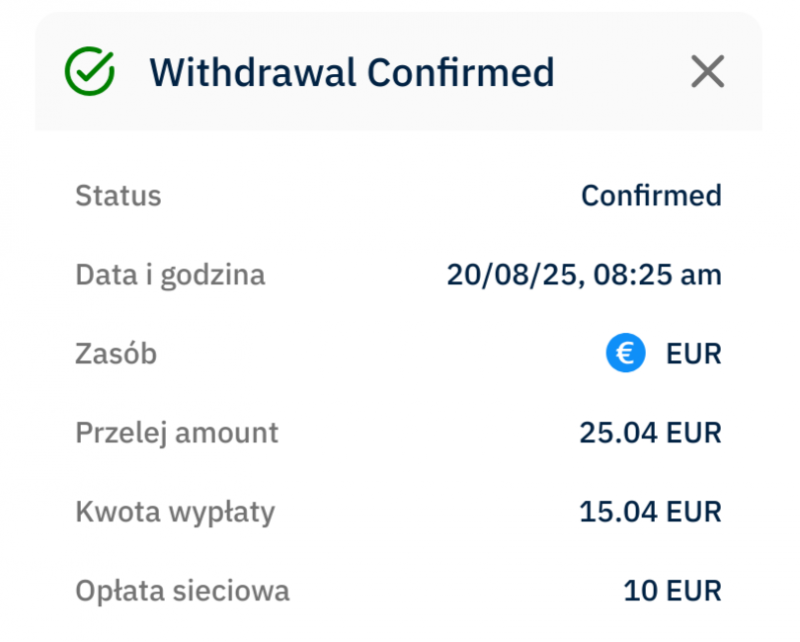
Task: Click the Confirmed value in Status row
Action: pyautogui.click(x=651, y=195)
